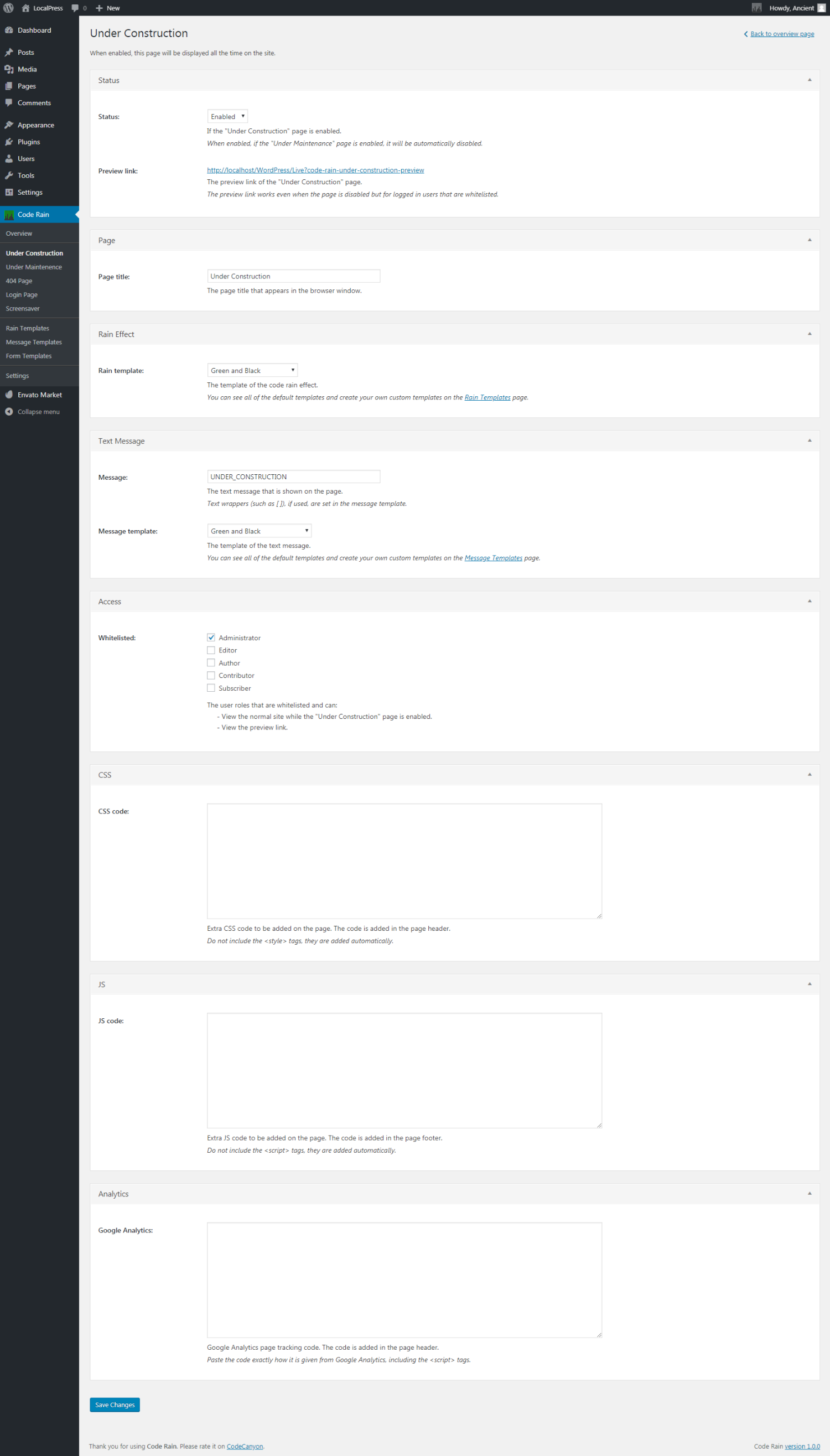
Task: Open the Message template dropdown
Action: pos(259,531)
